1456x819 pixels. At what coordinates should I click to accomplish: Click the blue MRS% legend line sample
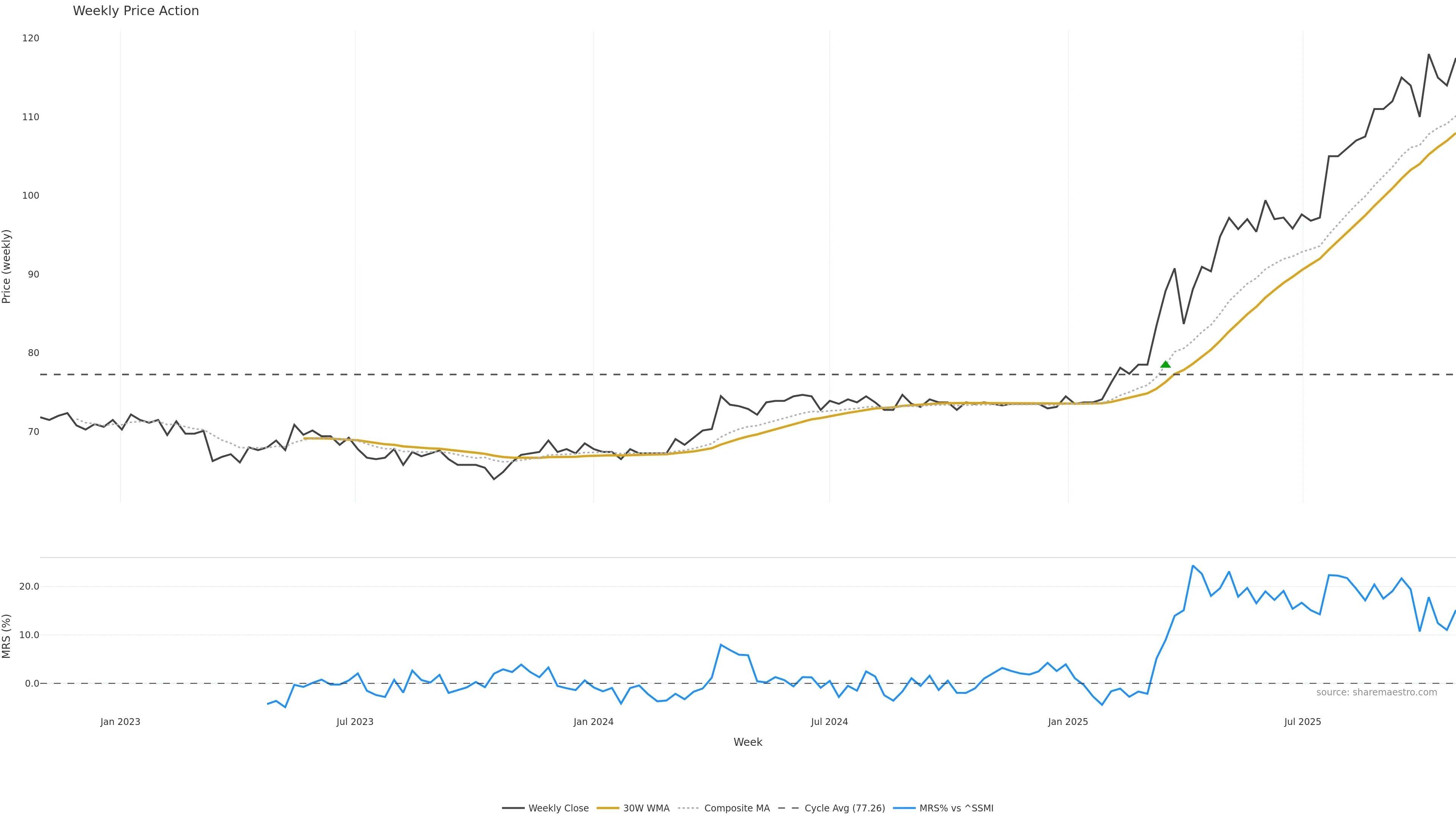coord(904,808)
